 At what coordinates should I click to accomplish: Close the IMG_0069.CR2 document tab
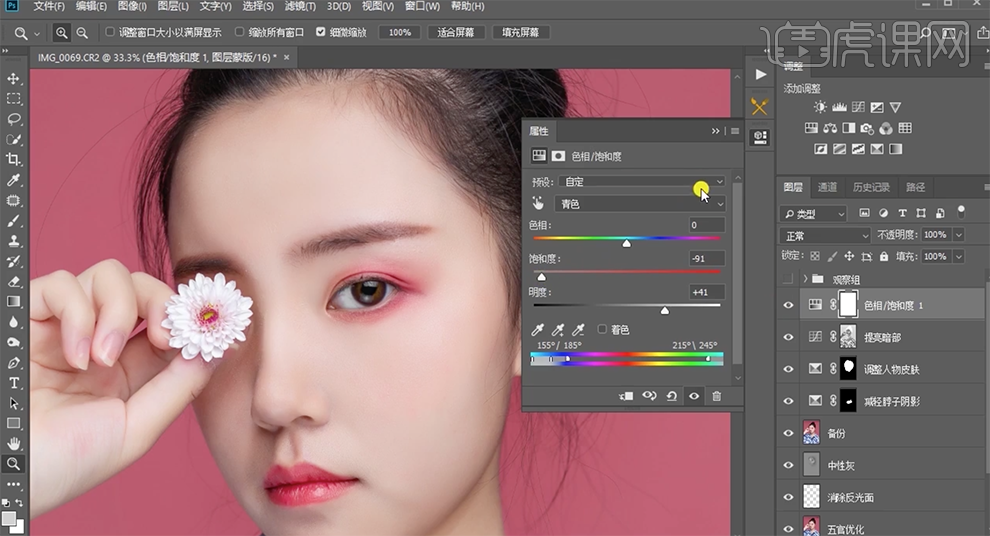[x=287, y=57]
